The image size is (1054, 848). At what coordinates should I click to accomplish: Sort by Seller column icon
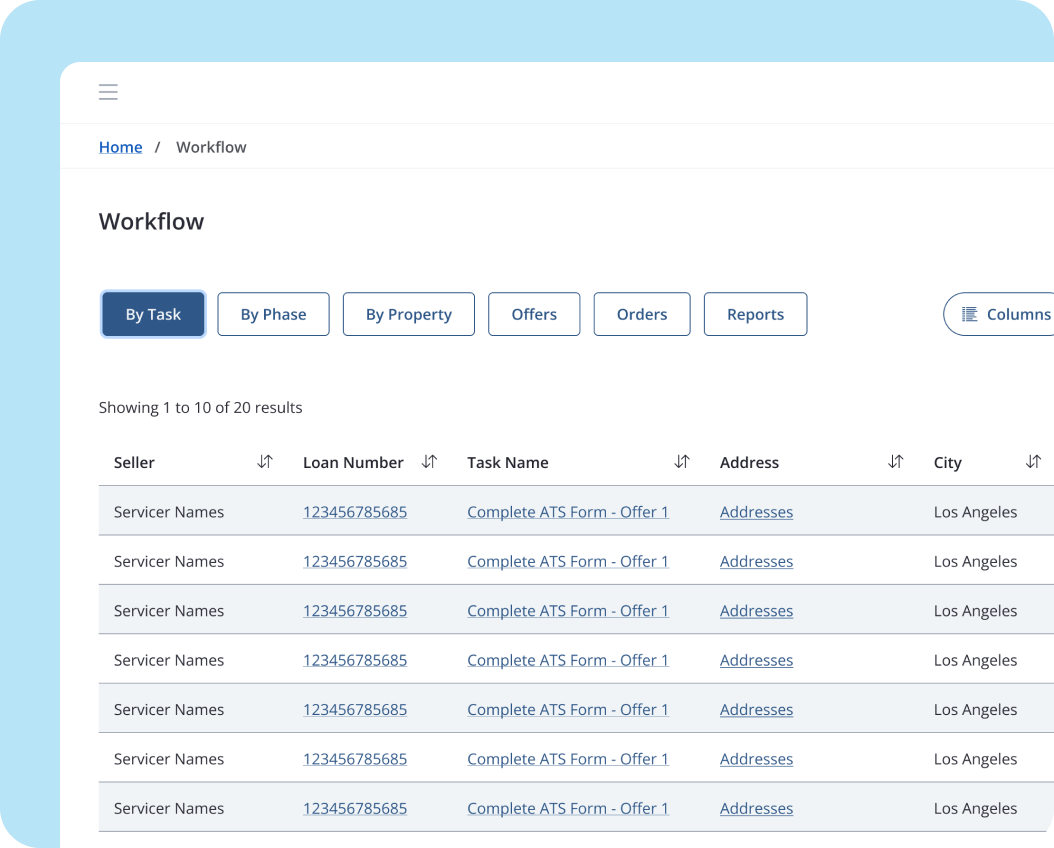point(265,462)
